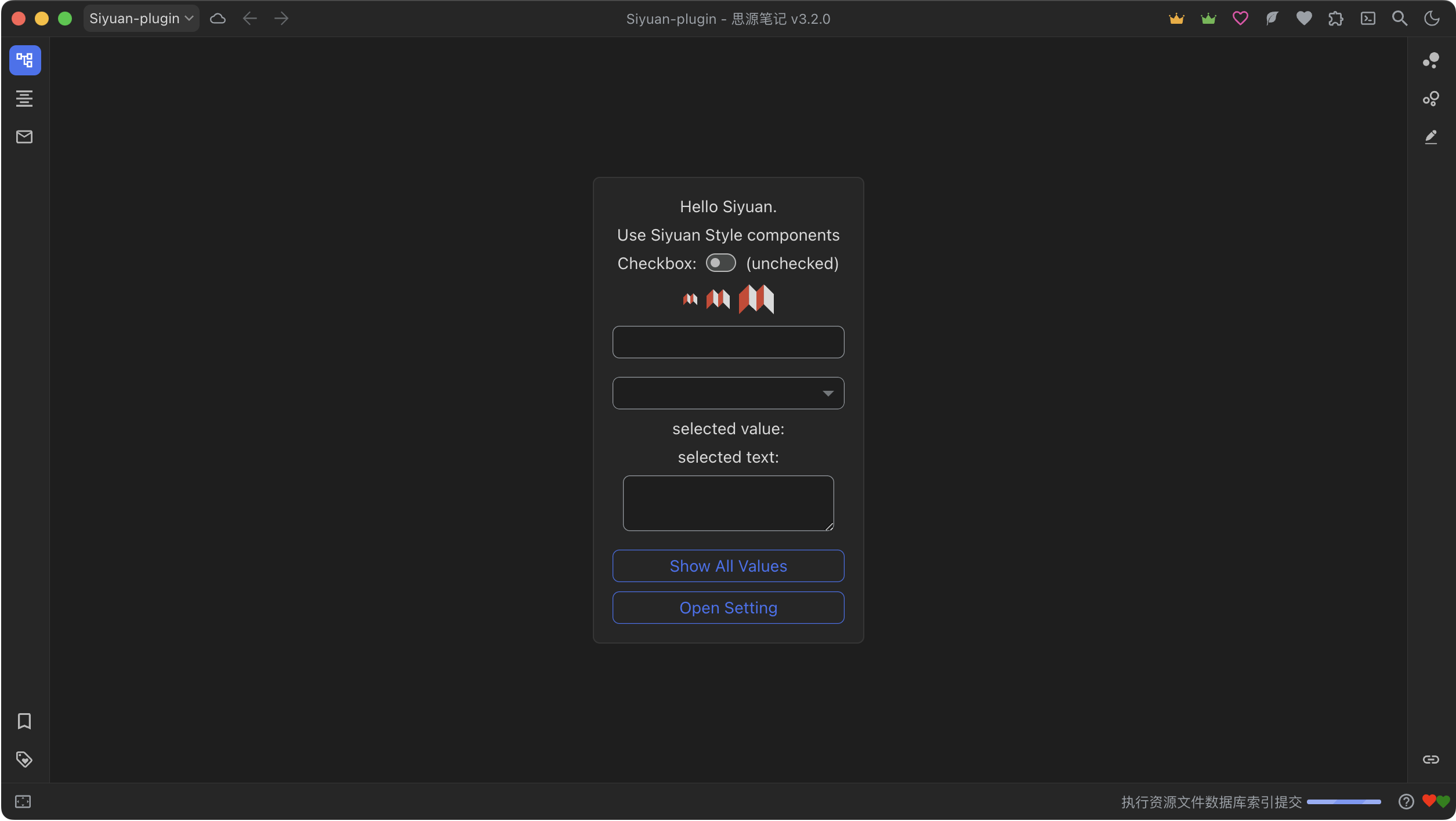Click the help question mark icon

(x=1406, y=802)
